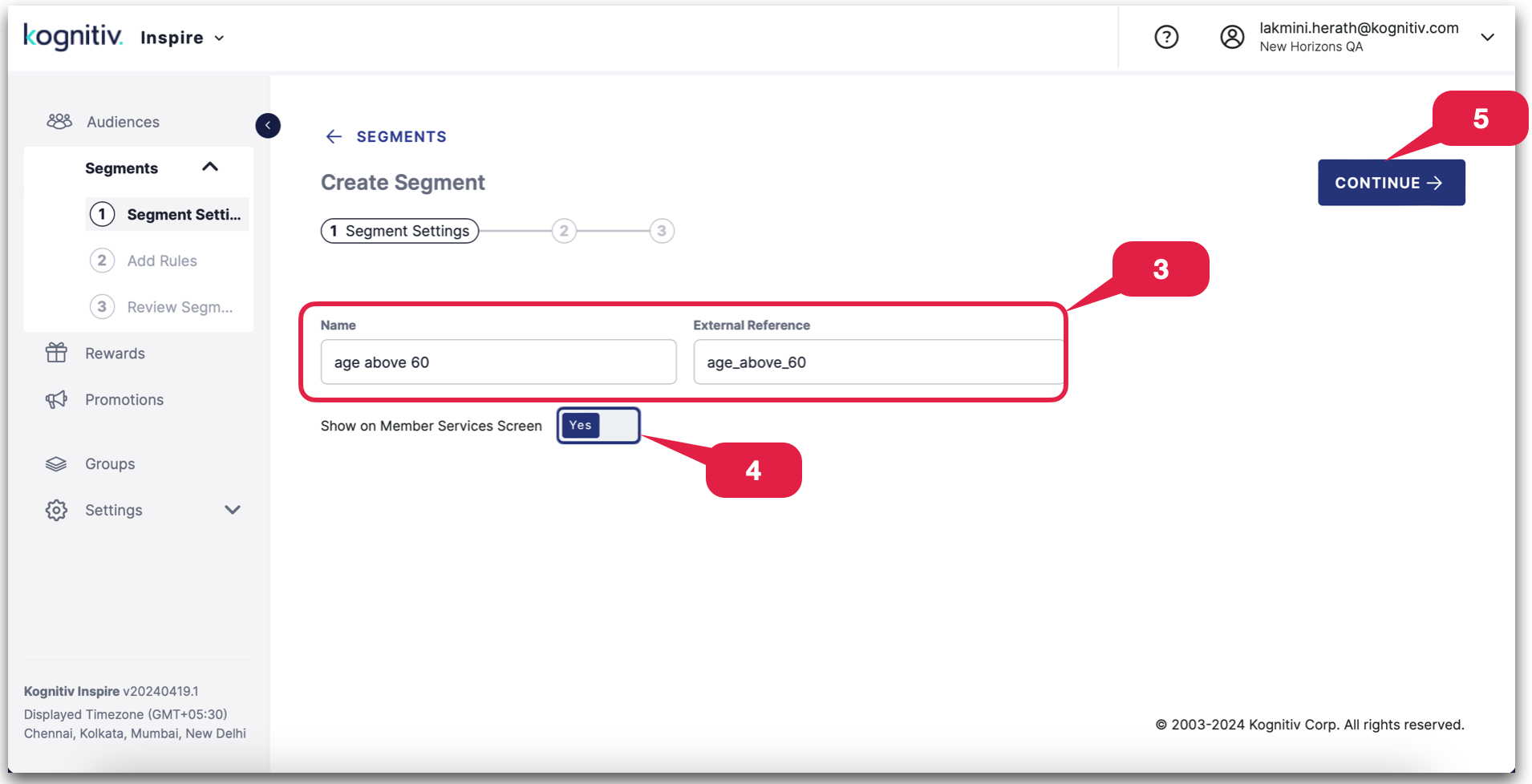
Task: Click the user profile avatar icon
Action: (1232, 37)
